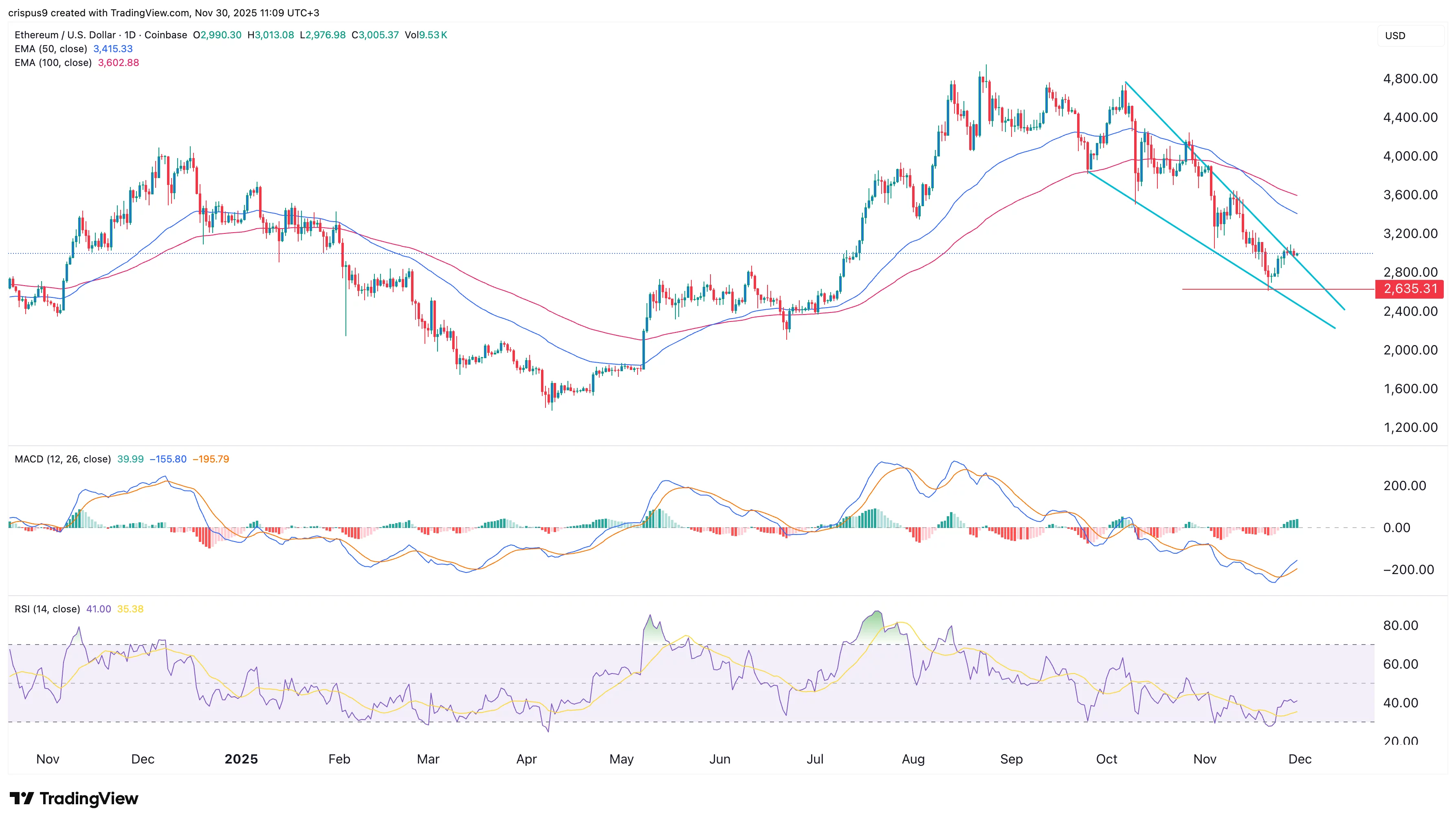Open EMA (50, close) indicator settings
1456x823 pixels.
point(51,48)
